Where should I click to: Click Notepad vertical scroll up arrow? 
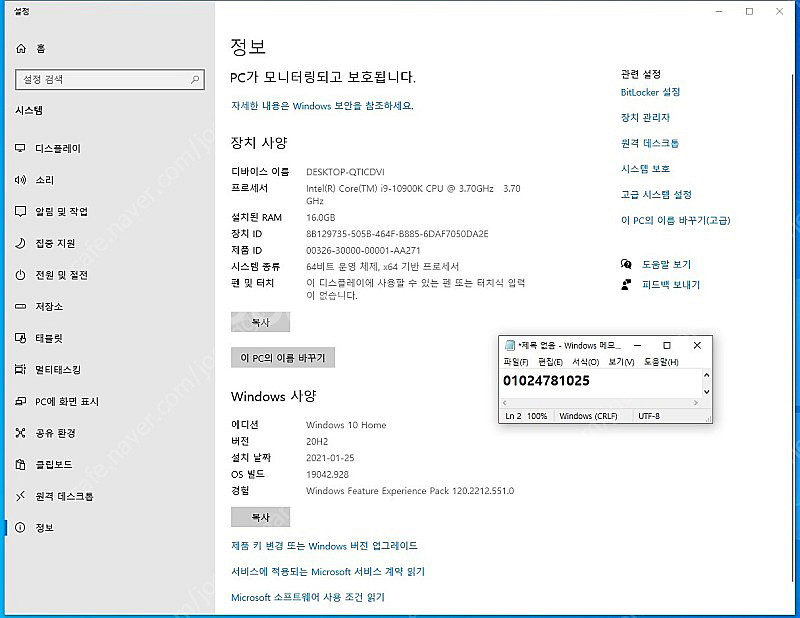pos(707,375)
